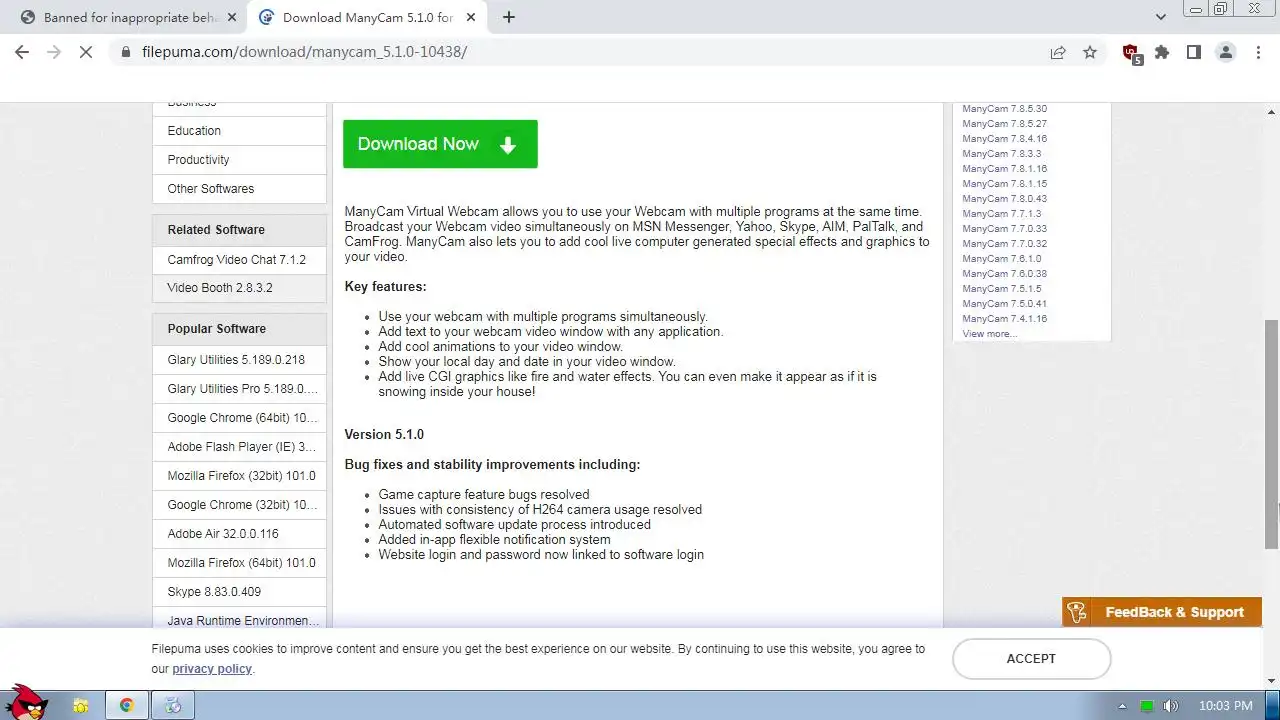Select ManyCam 7.7.0.32 version
1280x720 pixels.
pos(1004,244)
